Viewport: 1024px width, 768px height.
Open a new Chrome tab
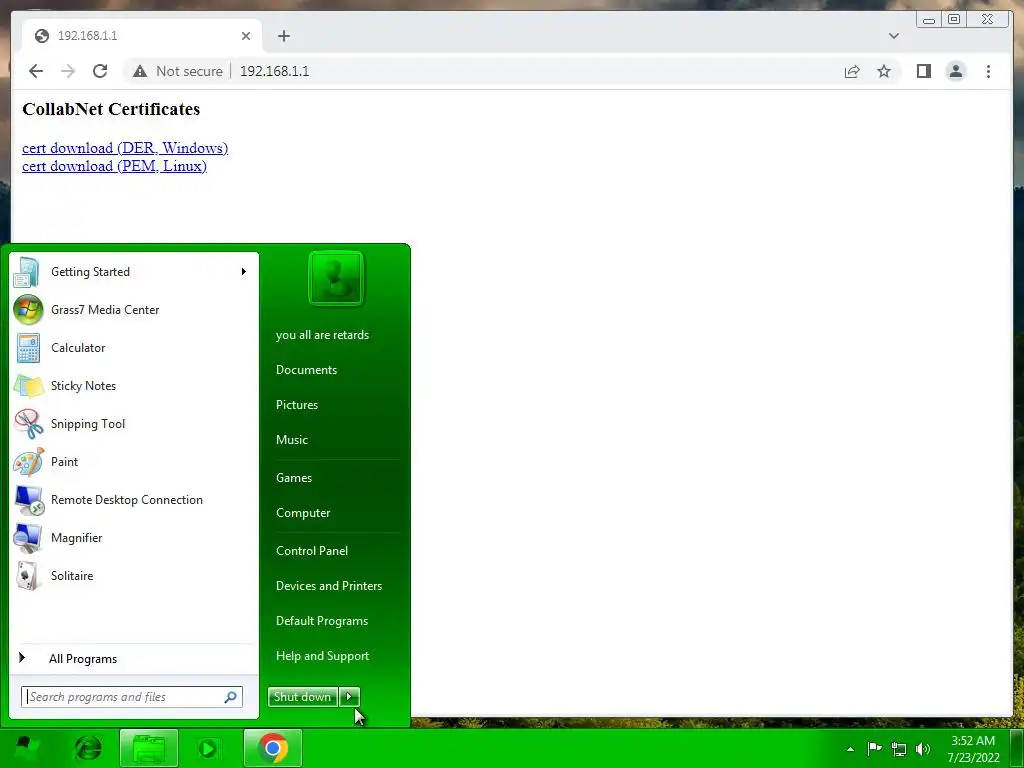tap(283, 36)
